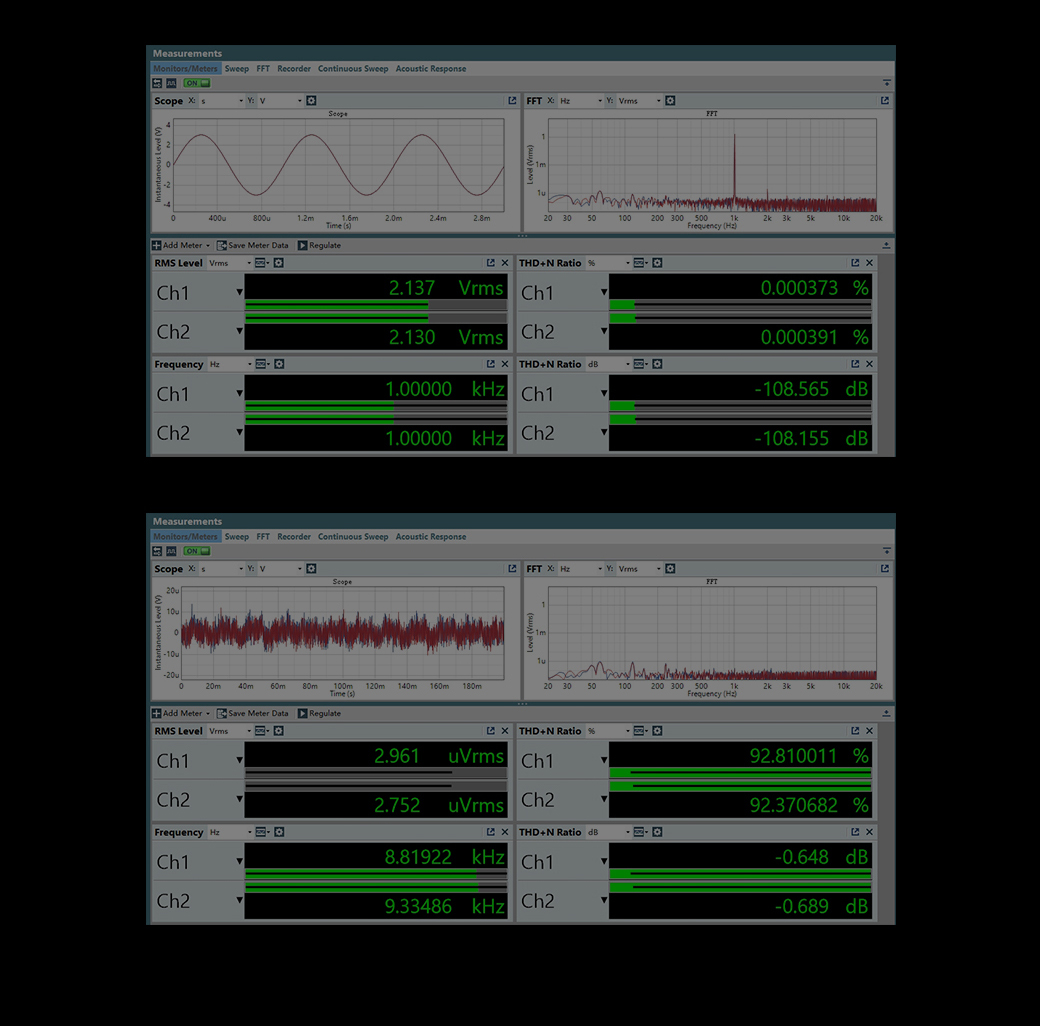Close the RMS Level meter in upper window
Image resolution: width=1040 pixels, height=1026 pixels.
(x=505, y=263)
